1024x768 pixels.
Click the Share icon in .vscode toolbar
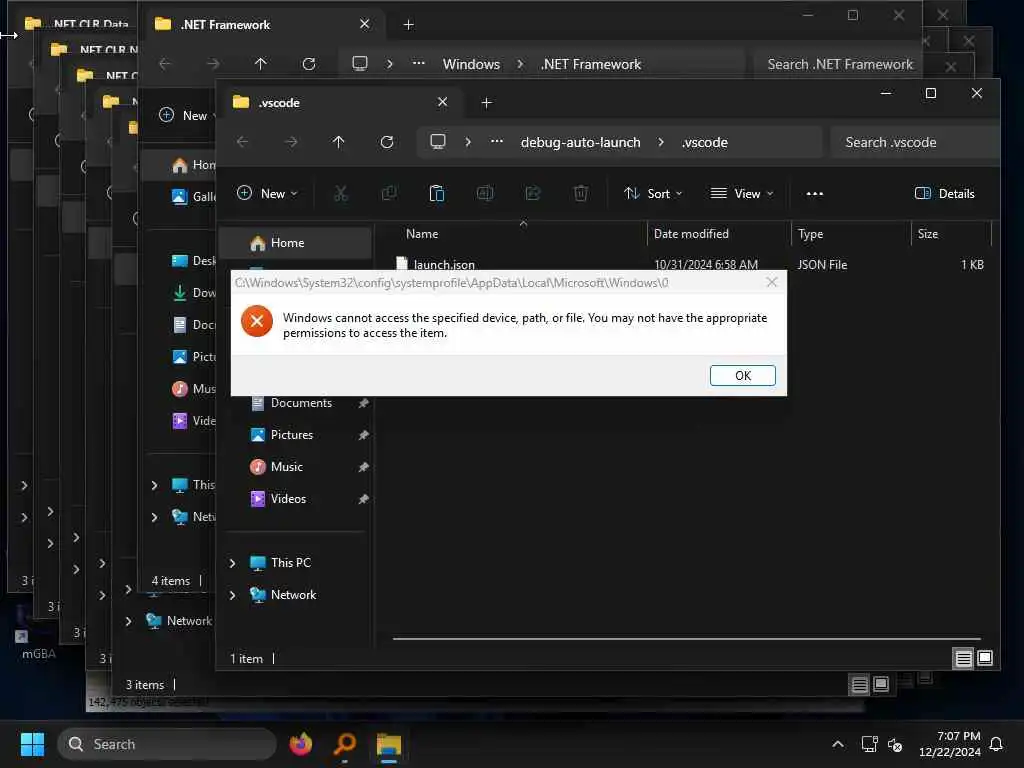[x=533, y=193]
